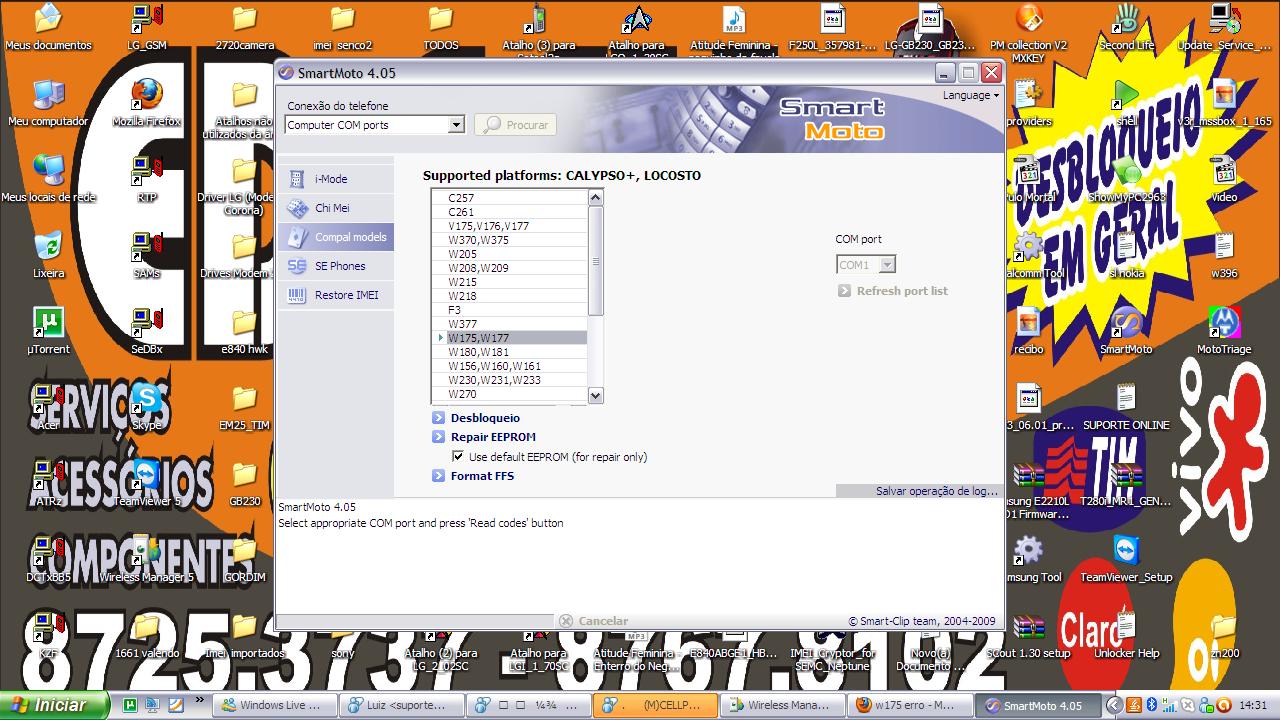Open the Compal models sidebar tab
The height and width of the screenshot is (720, 1280).
click(x=336, y=237)
